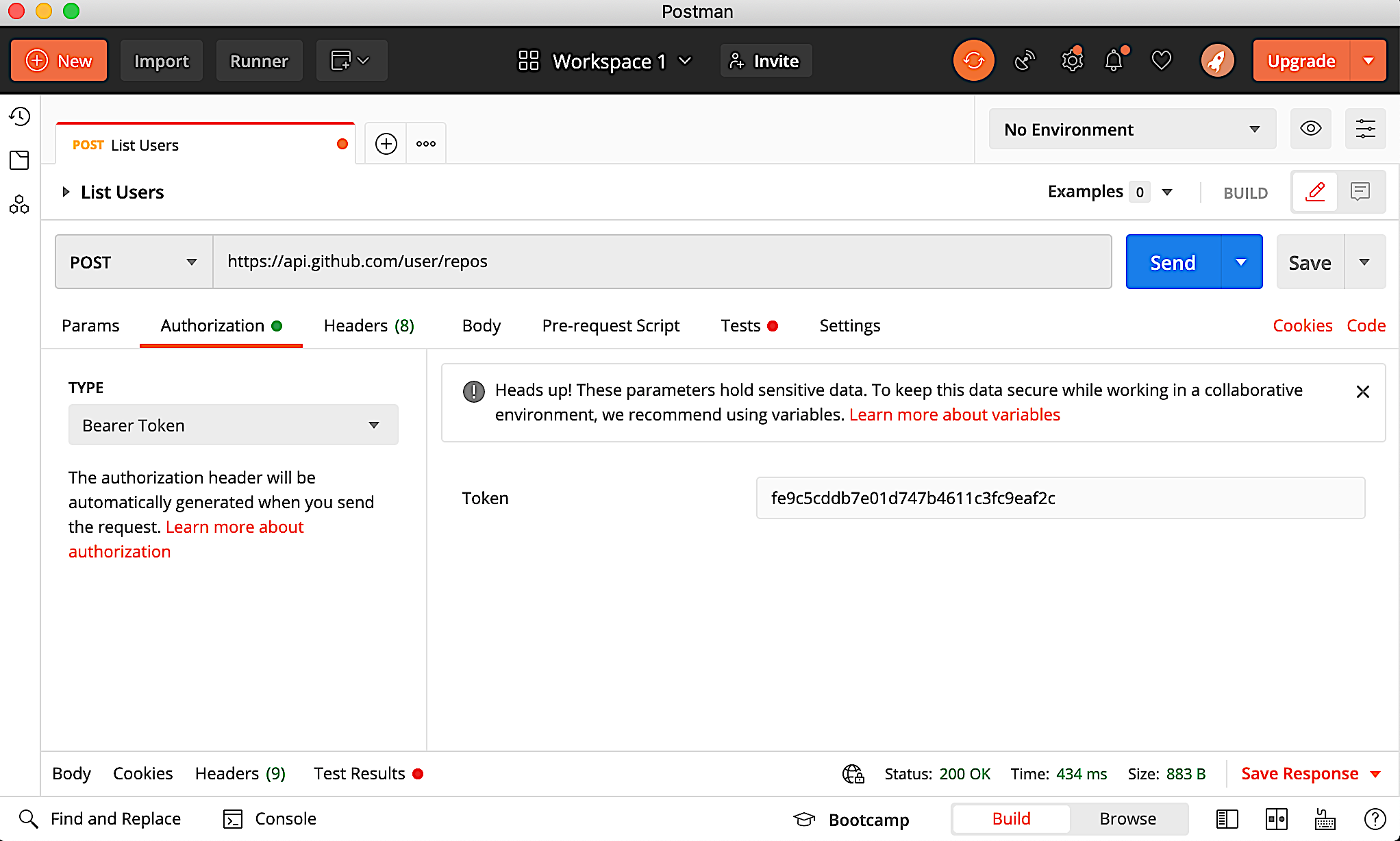Open the Send options arrow
The width and height of the screenshot is (1400, 841).
coord(1241,262)
